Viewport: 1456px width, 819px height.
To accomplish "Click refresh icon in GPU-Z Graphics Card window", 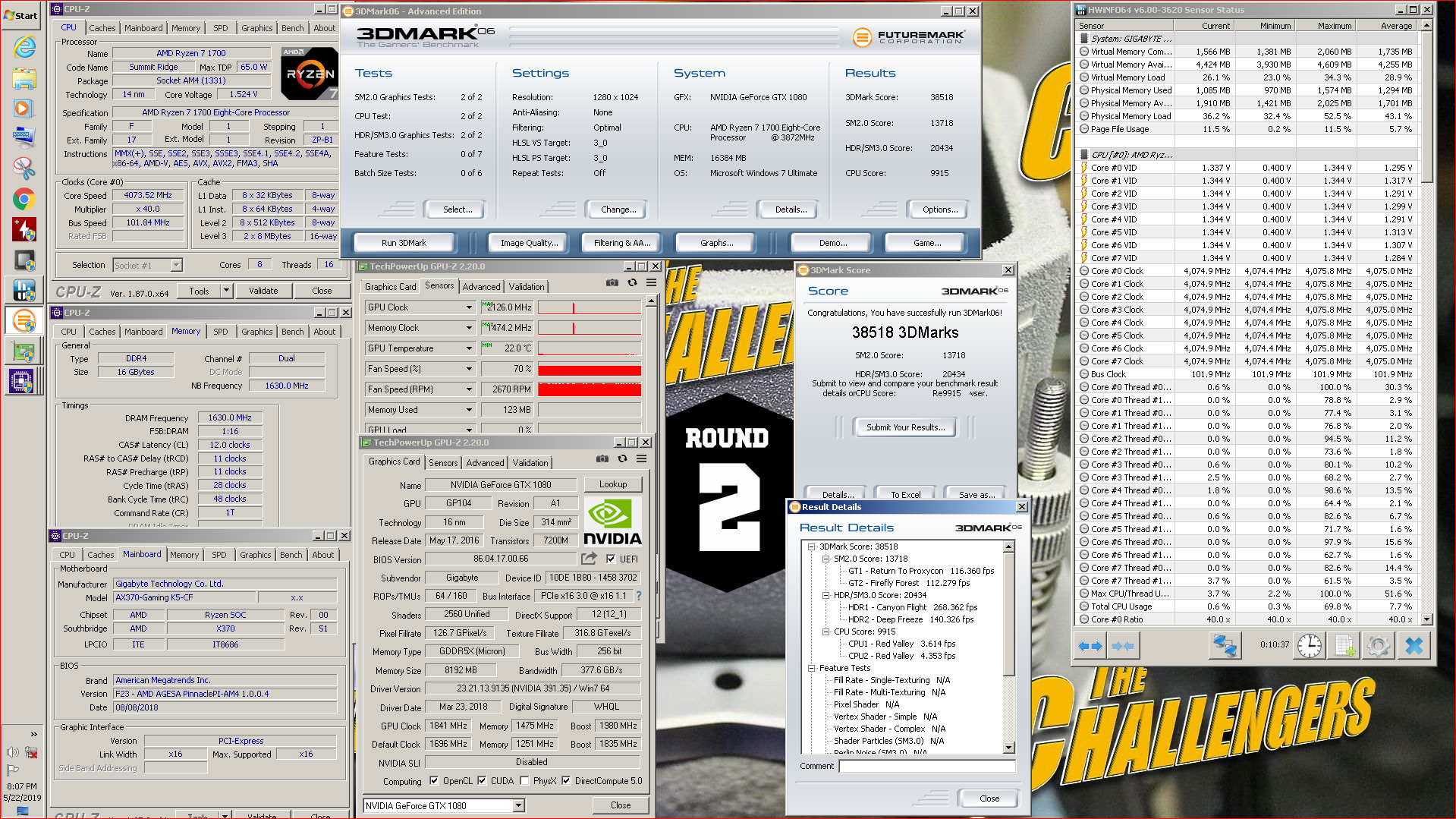I will 622,458.
